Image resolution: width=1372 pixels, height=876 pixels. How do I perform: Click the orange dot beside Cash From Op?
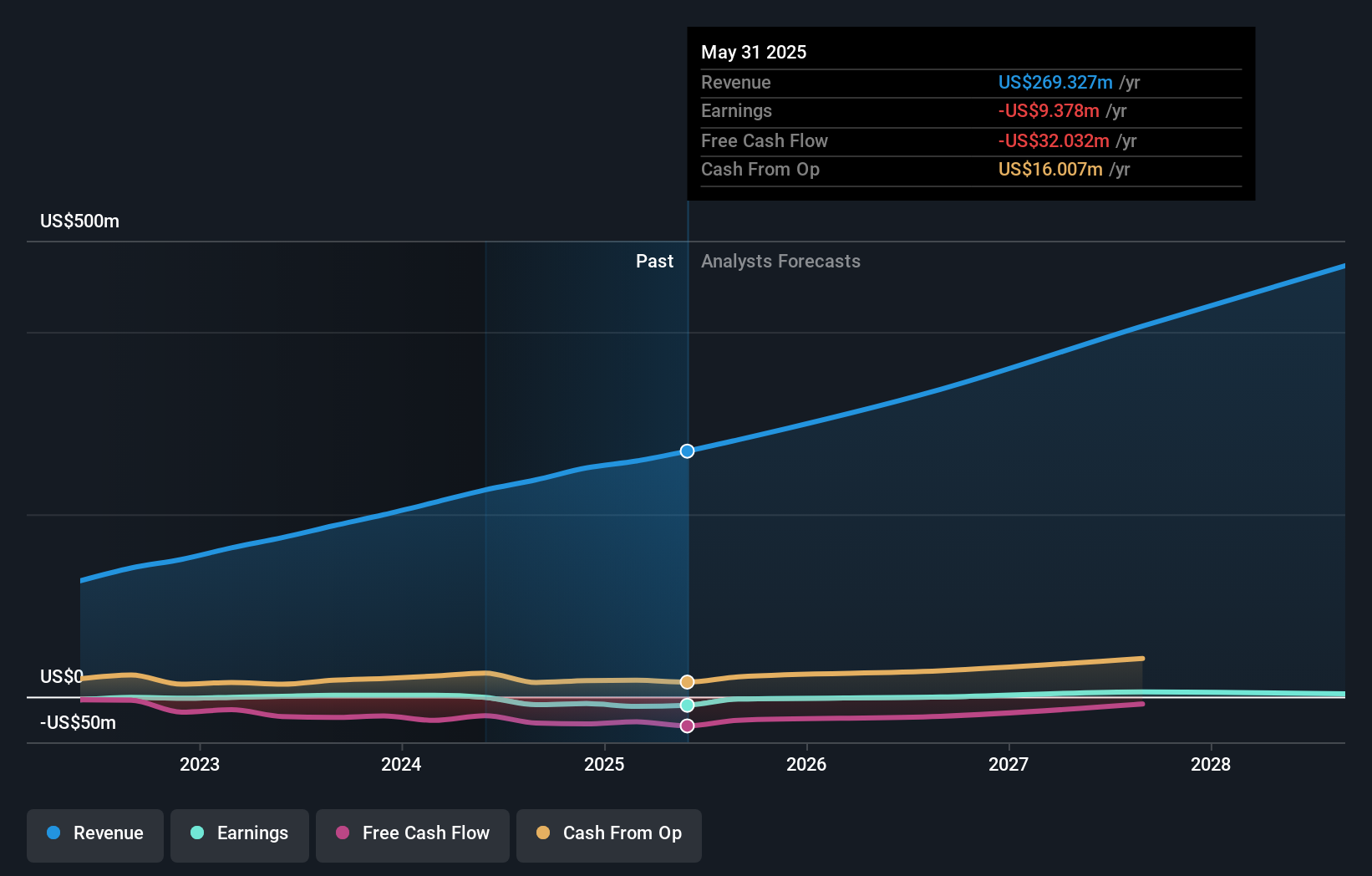[x=542, y=833]
